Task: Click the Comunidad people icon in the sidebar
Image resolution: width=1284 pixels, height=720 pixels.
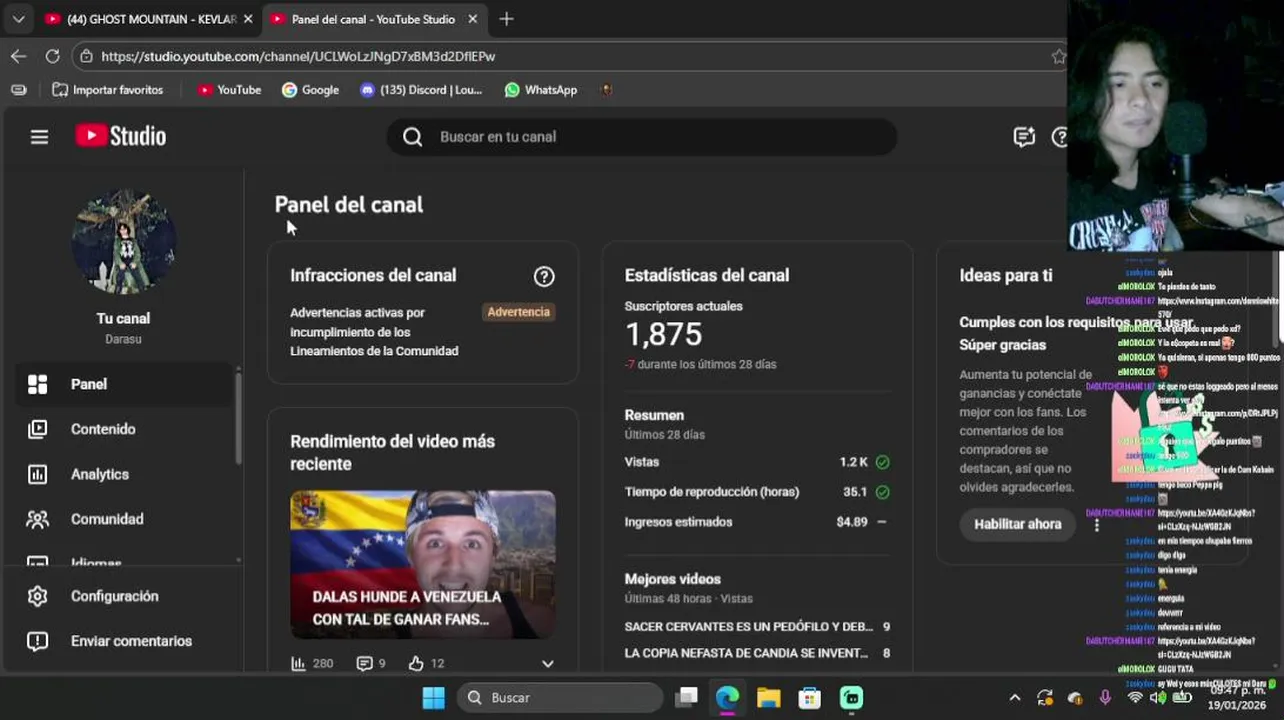Action: (x=37, y=519)
